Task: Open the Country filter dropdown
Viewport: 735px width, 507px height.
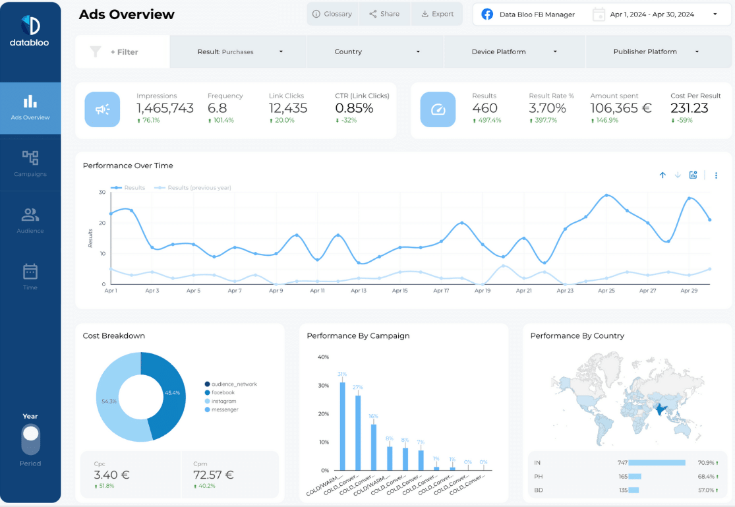Action: point(375,52)
